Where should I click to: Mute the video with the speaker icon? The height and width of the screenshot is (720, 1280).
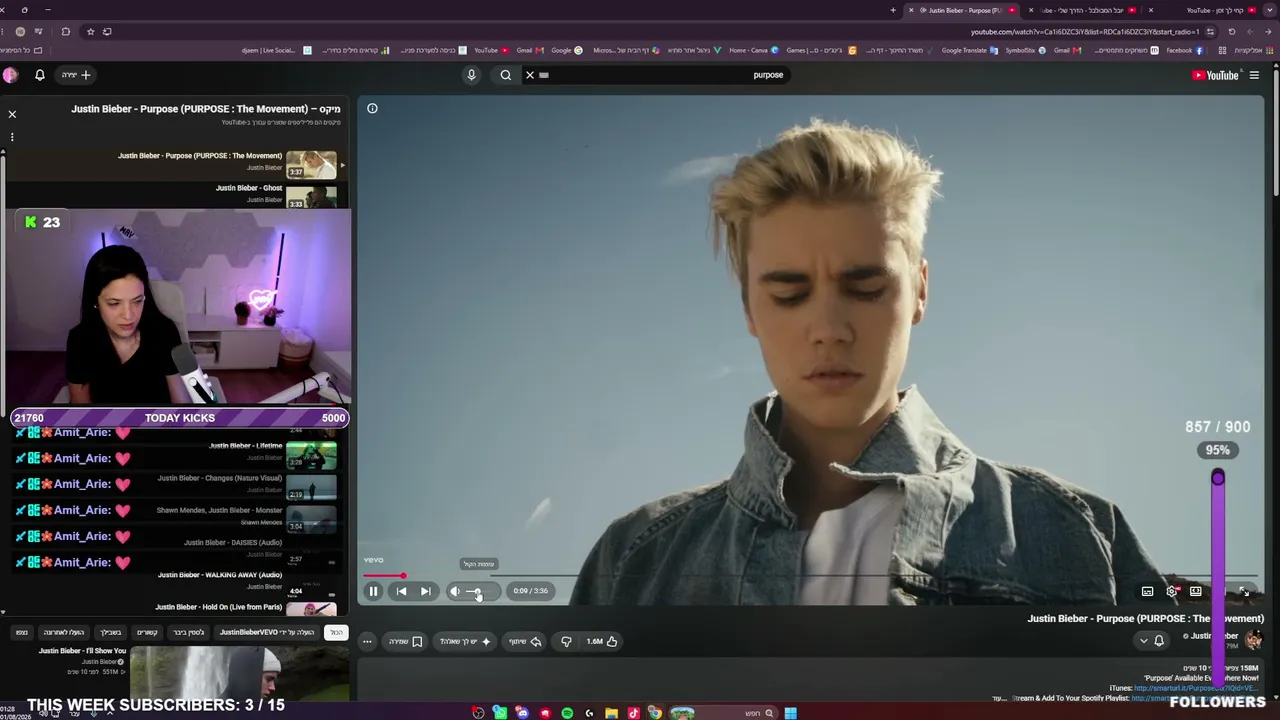pyautogui.click(x=455, y=591)
